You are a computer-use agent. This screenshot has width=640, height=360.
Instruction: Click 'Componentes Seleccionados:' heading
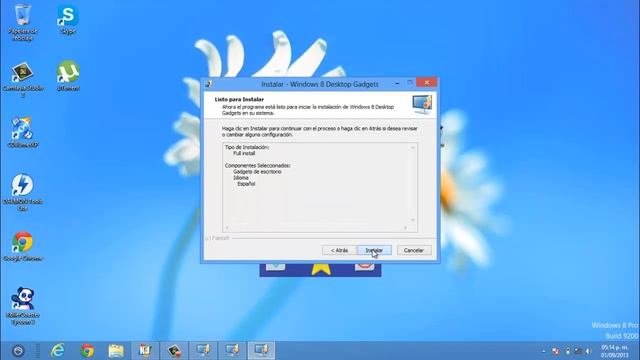pos(258,166)
